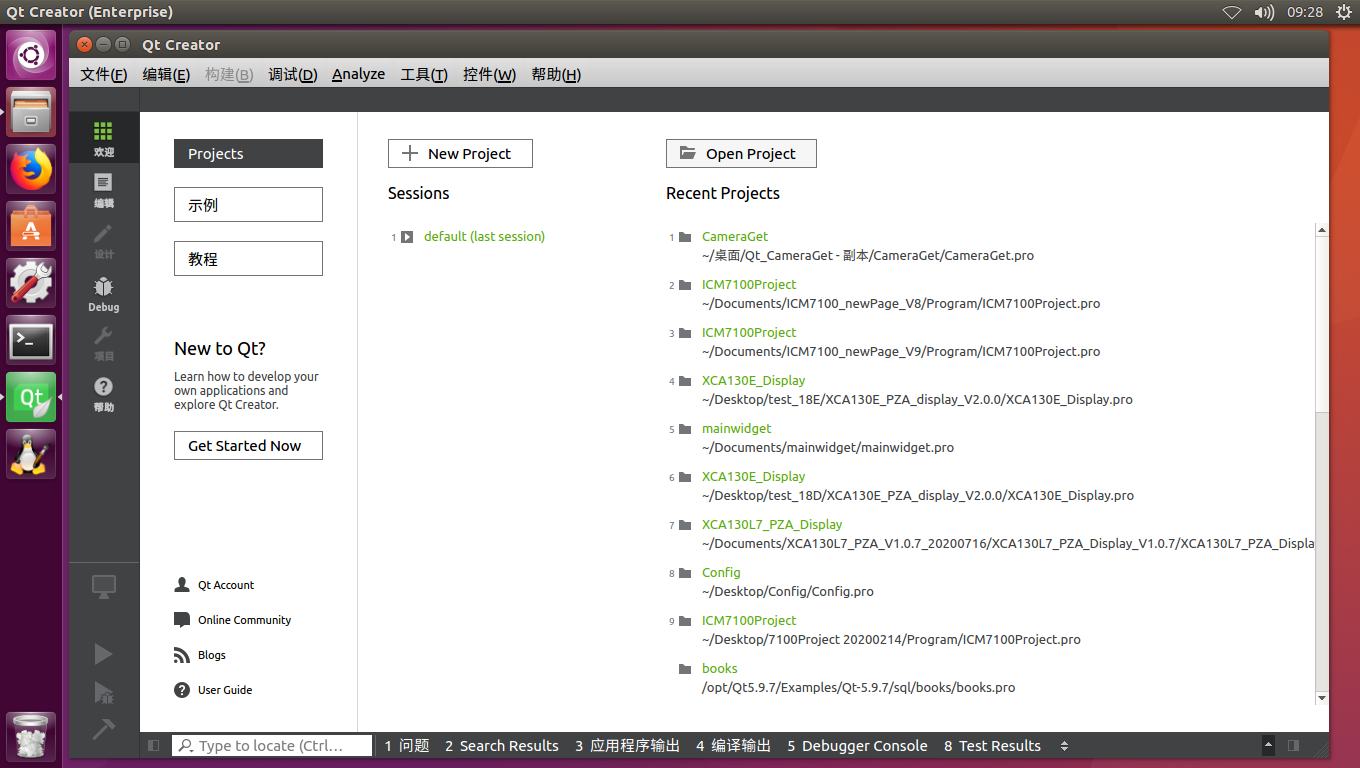This screenshot has width=1360, height=768.
Task: Click the kit selector monitor icon
Action: [104, 587]
